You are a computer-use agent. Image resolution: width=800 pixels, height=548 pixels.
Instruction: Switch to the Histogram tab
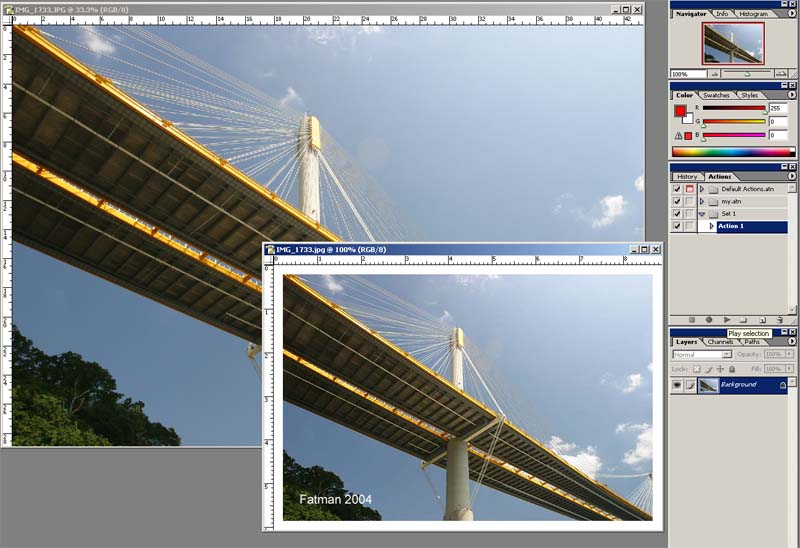coord(754,14)
